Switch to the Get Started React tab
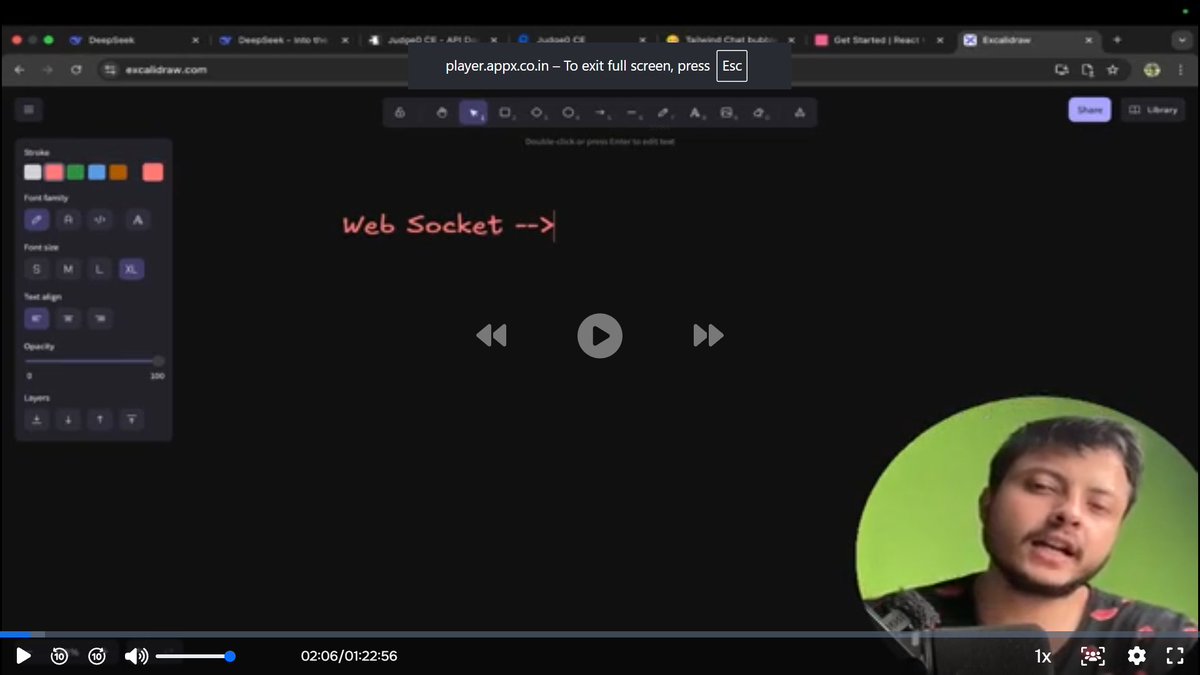 pos(880,40)
